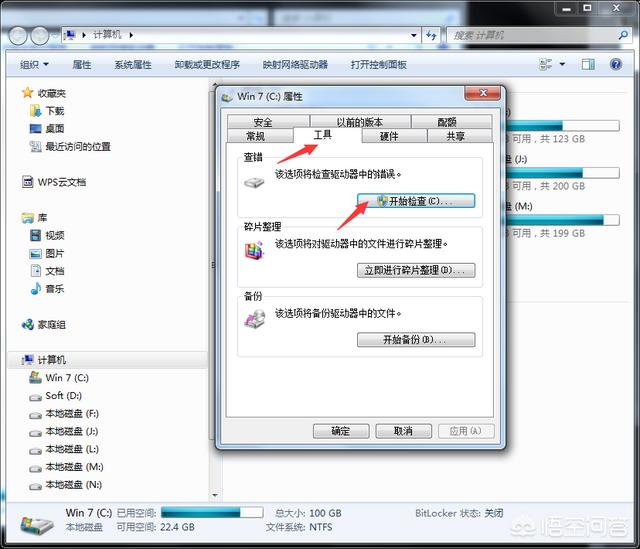Click the computer icon in address bar
Viewport: 640px width, 549px height.
(70, 35)
